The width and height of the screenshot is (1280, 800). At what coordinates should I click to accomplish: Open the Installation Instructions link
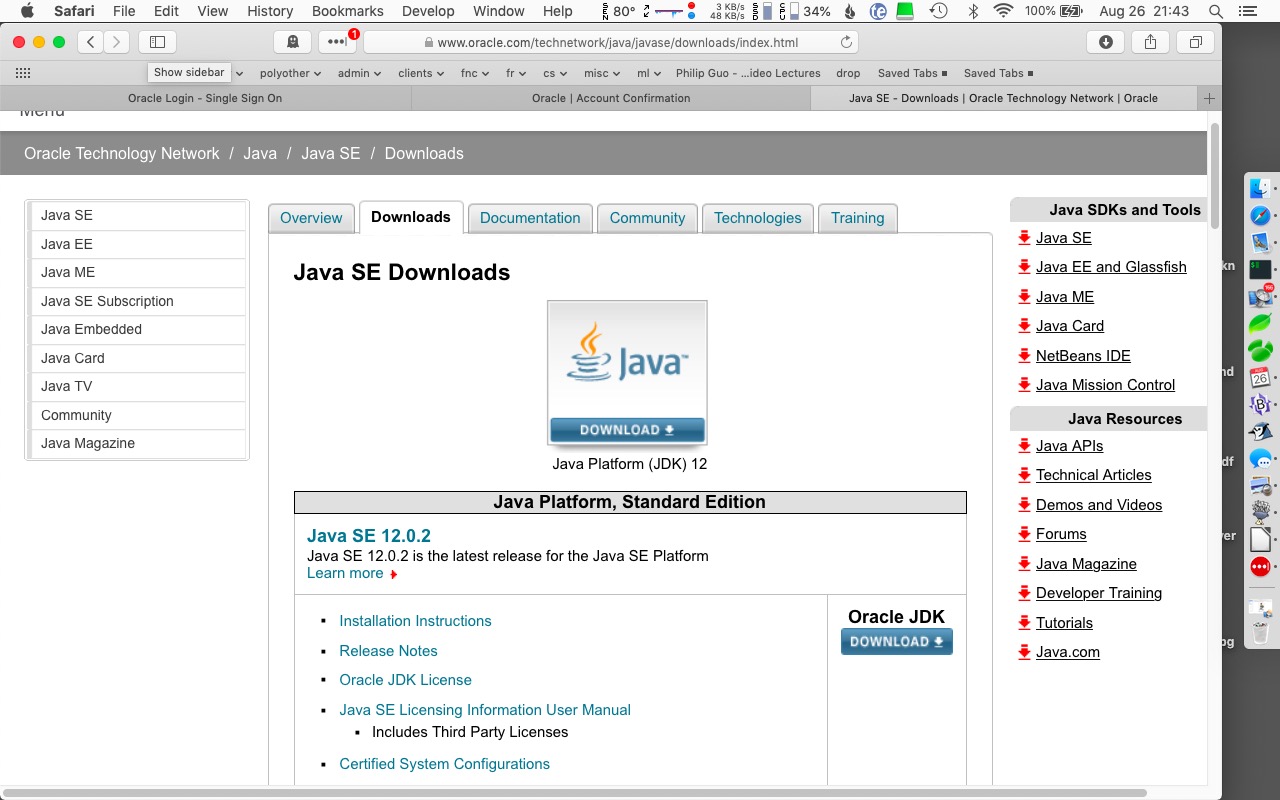pos(415,621)
